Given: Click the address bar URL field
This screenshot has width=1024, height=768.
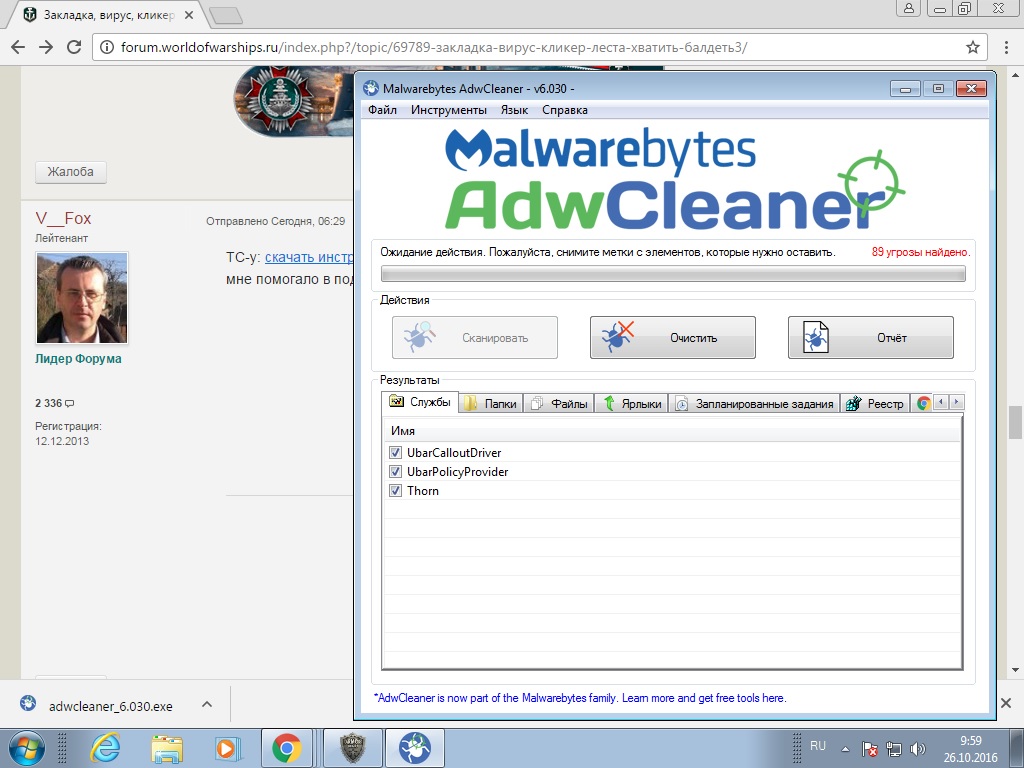Looking at the screenshot, I should click(x=539, y=47).
